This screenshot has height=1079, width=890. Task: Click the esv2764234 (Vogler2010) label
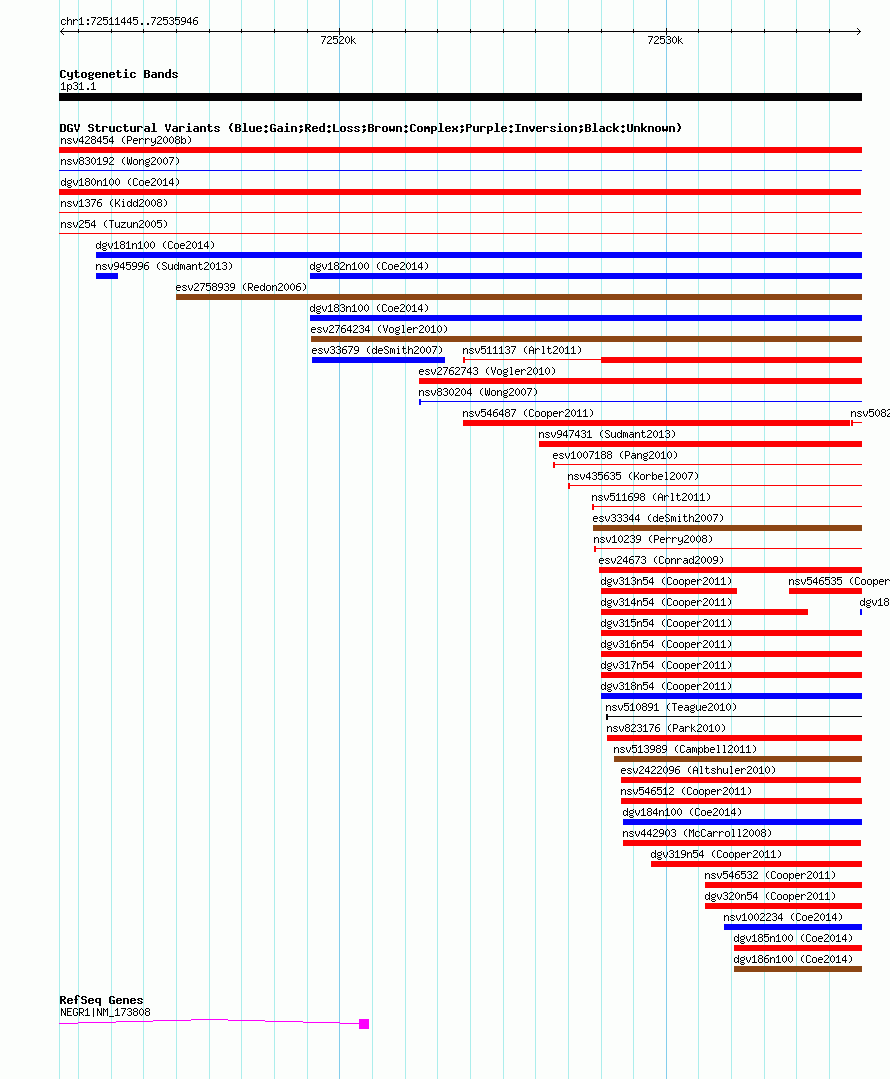[379, 329]
